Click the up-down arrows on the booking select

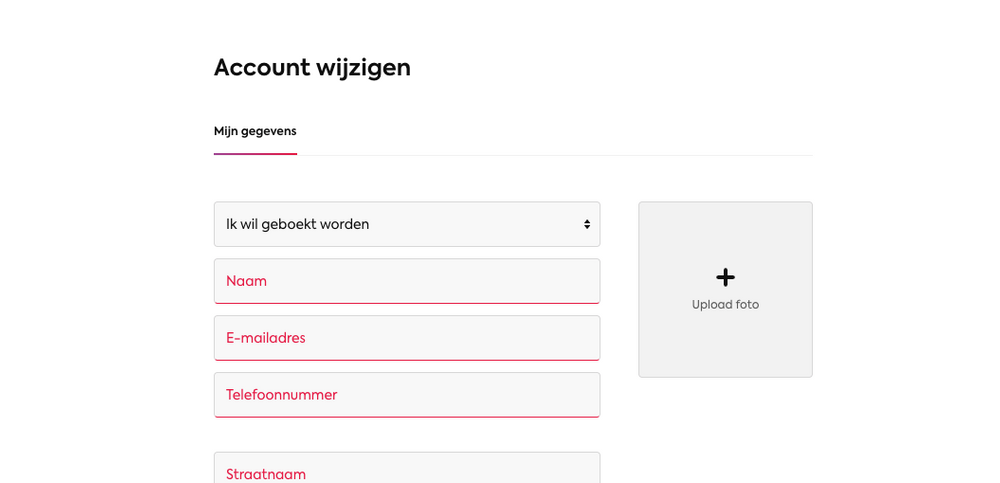pyautogui.click(x=587, y=225)
